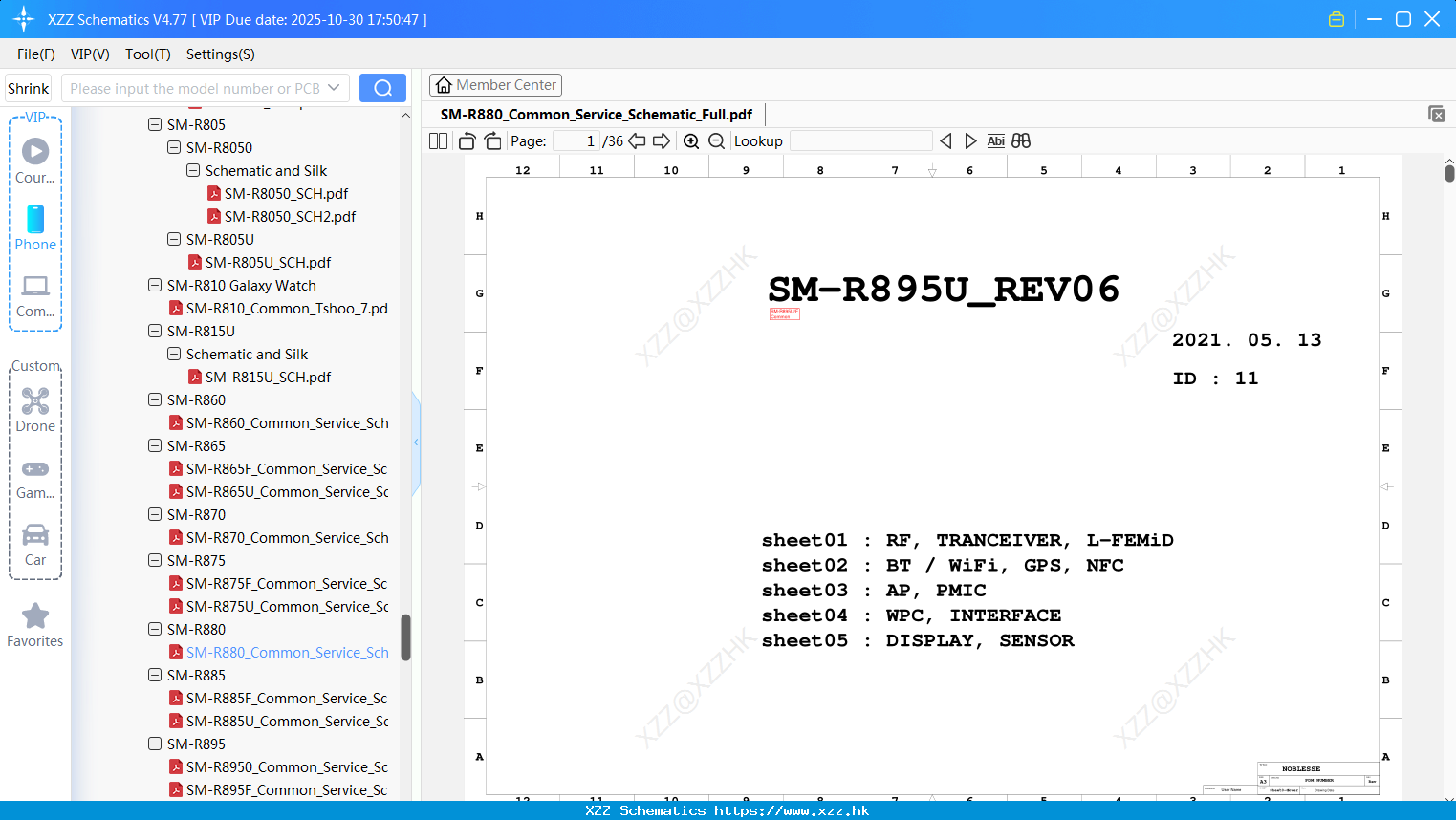
Task: Click the next page arrow
Action: point(662,140)
